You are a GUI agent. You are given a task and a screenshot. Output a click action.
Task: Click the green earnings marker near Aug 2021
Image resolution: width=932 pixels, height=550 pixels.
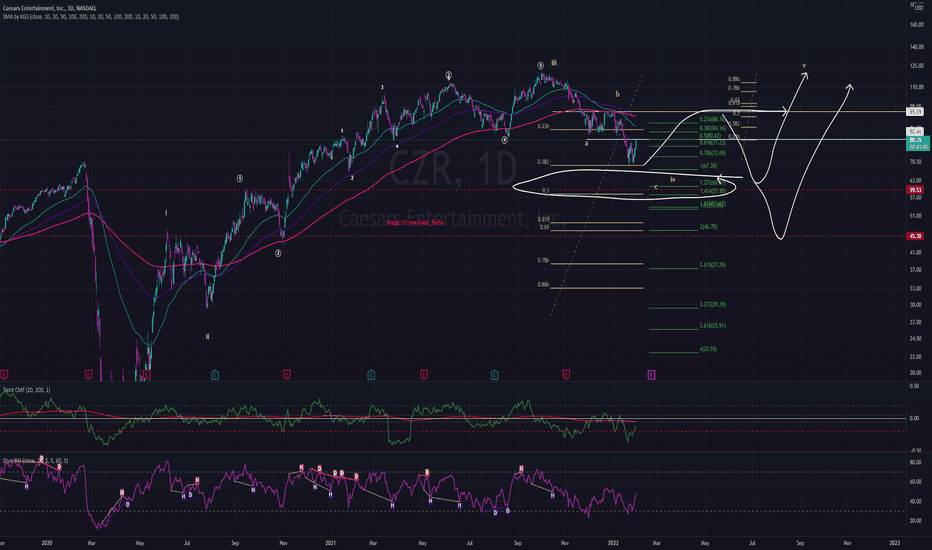(494, 375)
